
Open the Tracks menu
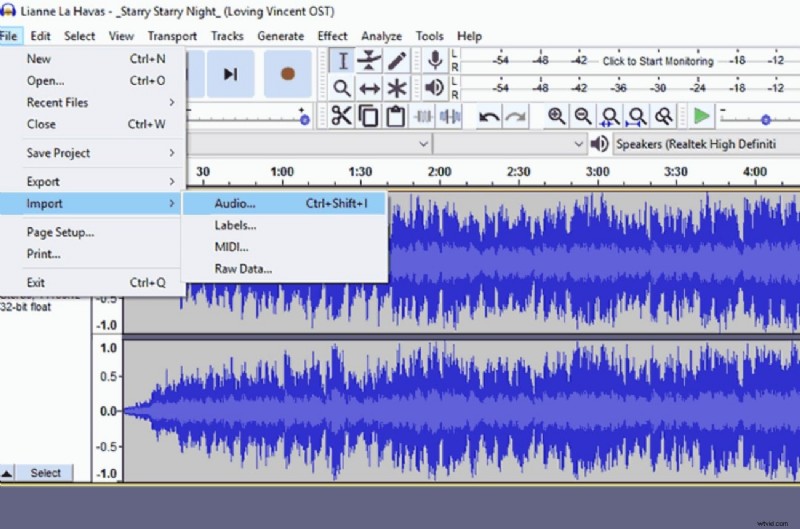click(227, 36)
